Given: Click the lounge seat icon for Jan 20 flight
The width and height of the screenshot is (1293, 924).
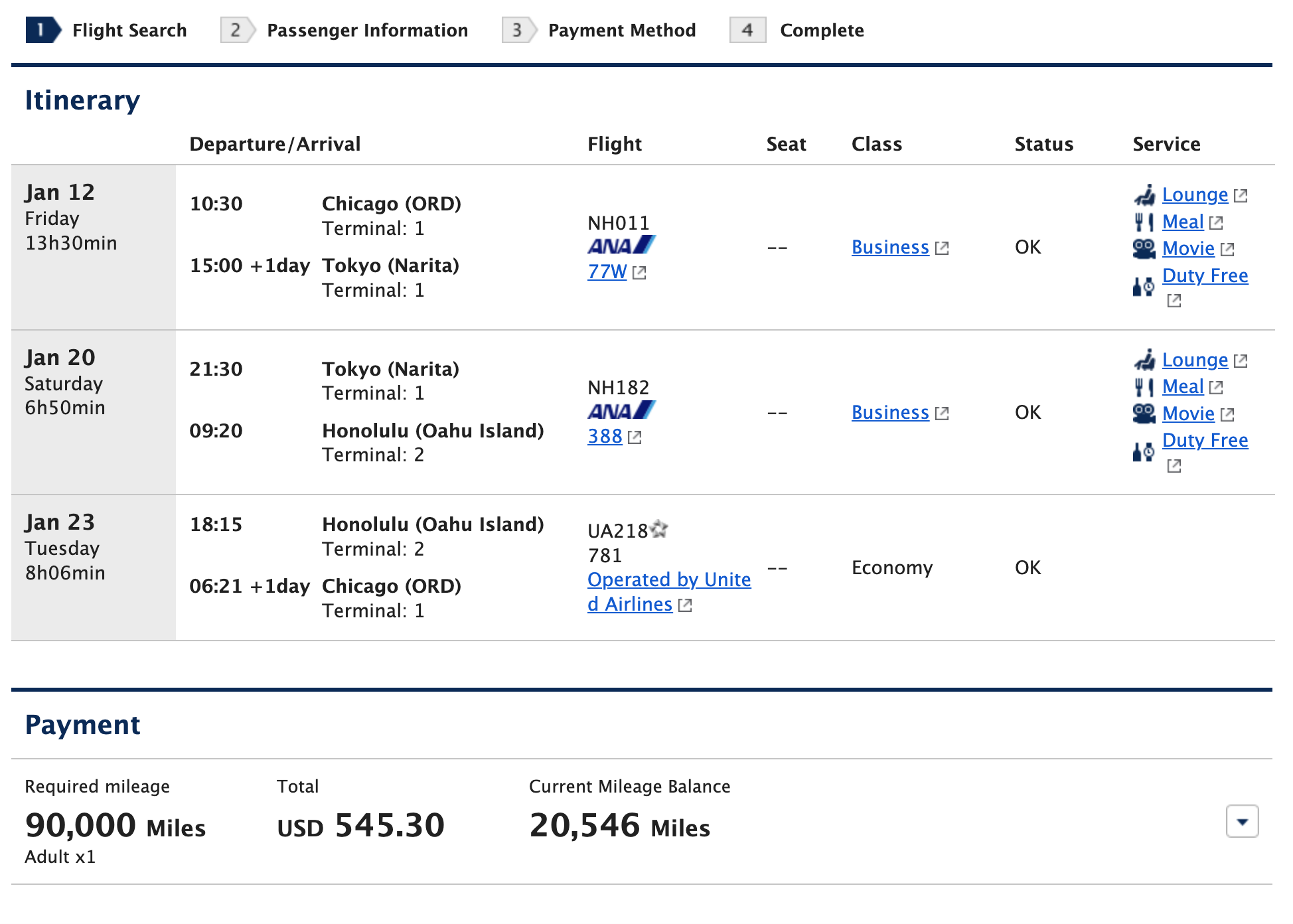Looking at the screenshot, I should (1144, 360).
